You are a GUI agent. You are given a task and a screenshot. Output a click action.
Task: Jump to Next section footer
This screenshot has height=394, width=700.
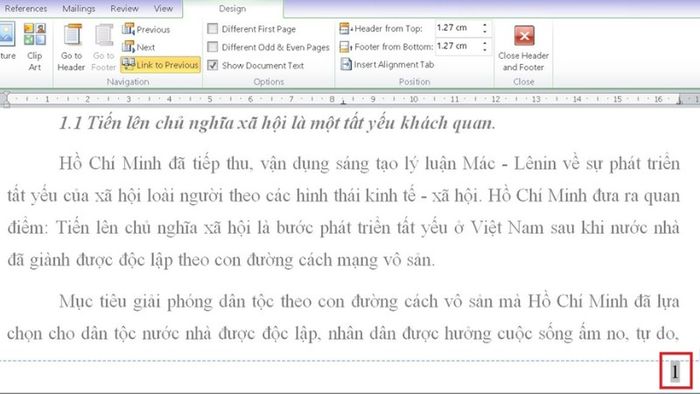[x=139, y=47]
